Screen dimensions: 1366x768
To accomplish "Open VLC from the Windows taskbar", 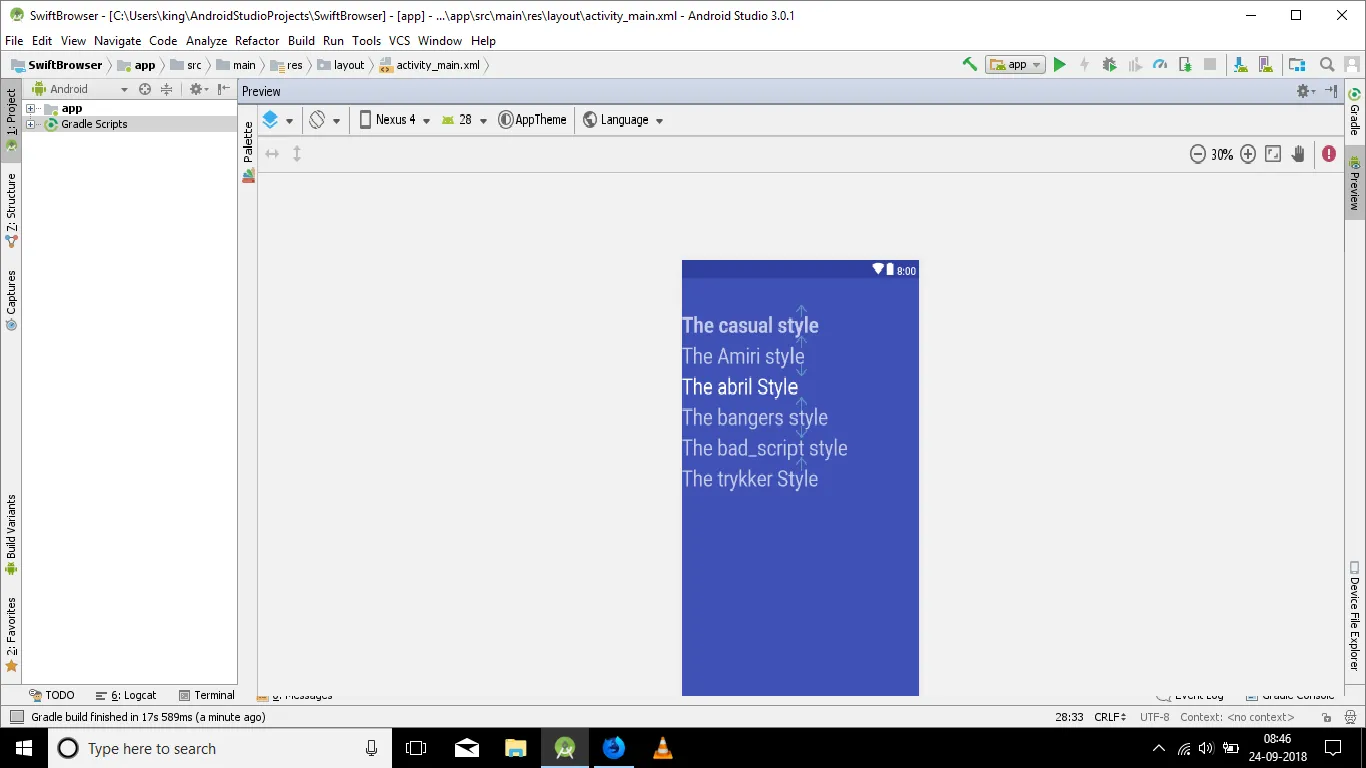I will (x=662, y=748).
